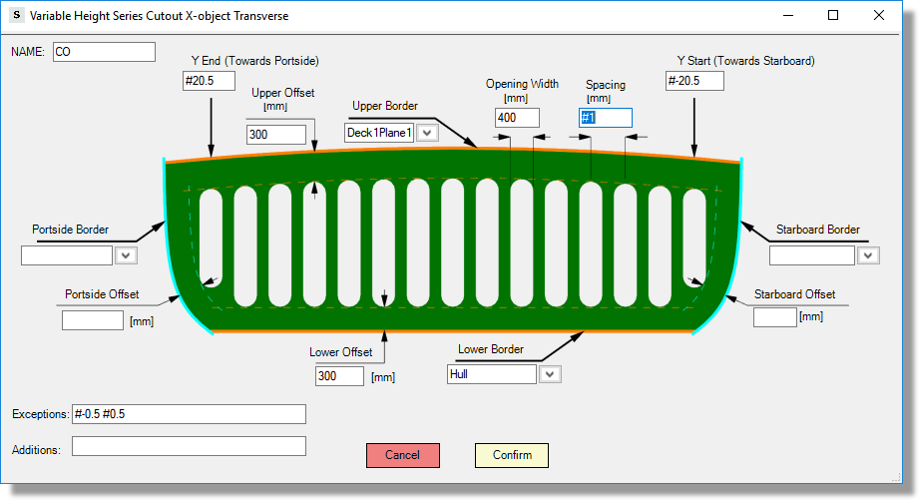This screenshot has height=502, width=922.
Task: Click the Starboard Offset input field
Action: [774, 317]
